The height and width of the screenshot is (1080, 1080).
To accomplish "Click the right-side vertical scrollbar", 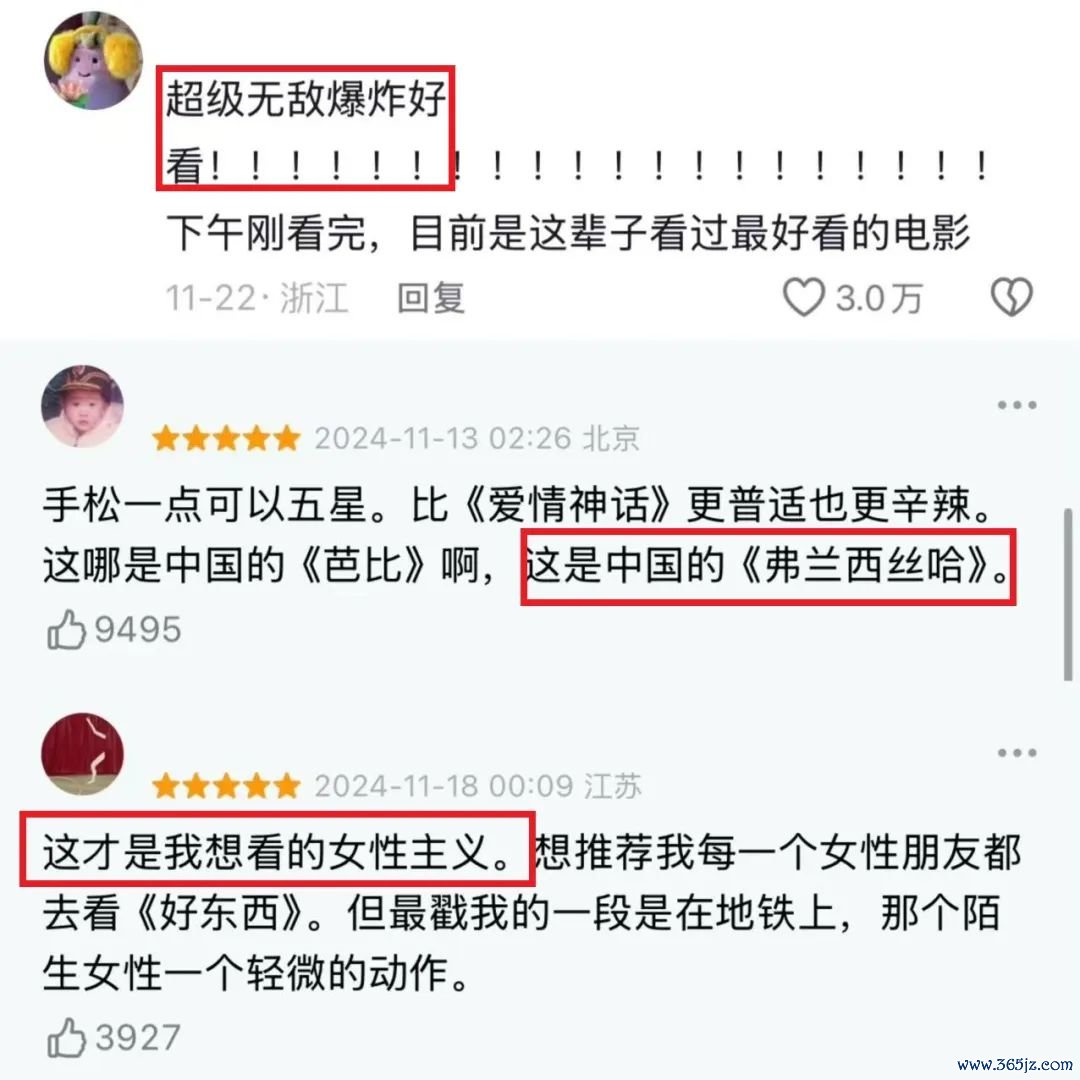I will point(1068,594).
